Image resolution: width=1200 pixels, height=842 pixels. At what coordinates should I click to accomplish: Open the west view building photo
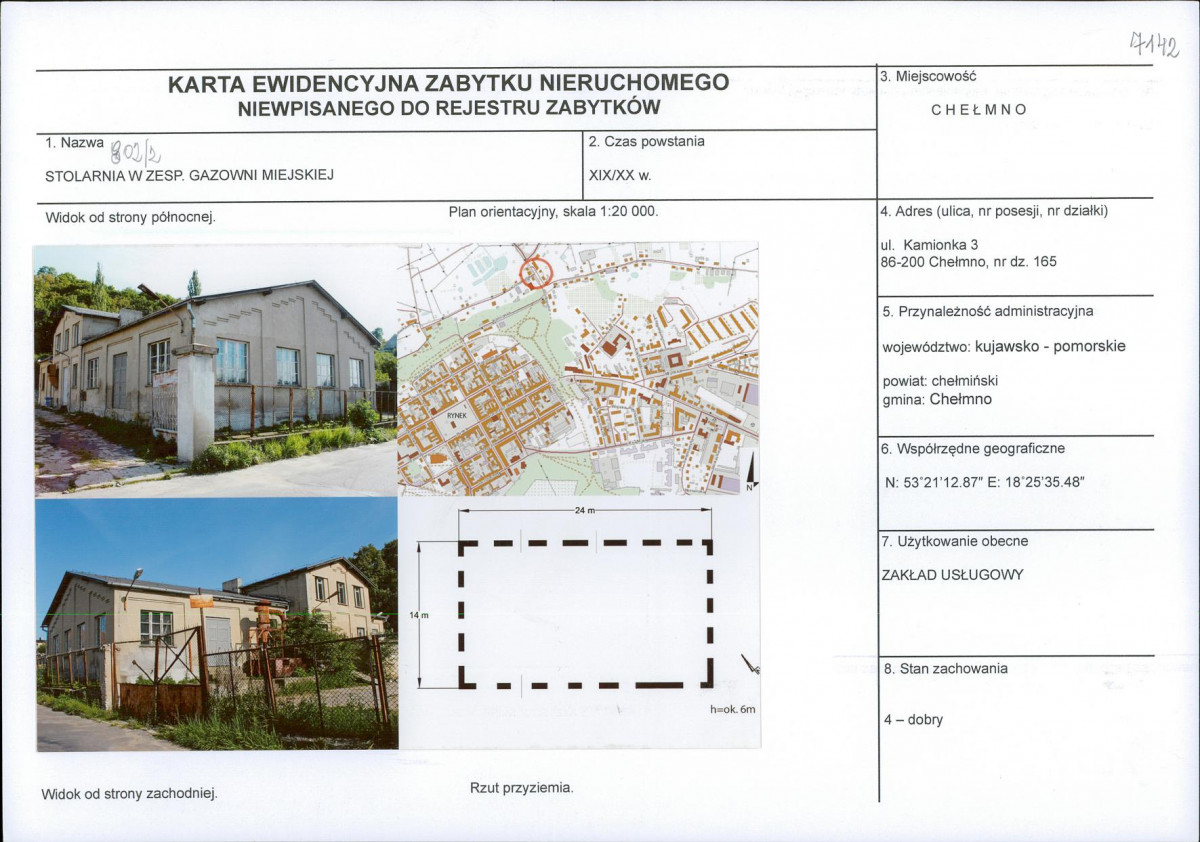coord(217,624)
